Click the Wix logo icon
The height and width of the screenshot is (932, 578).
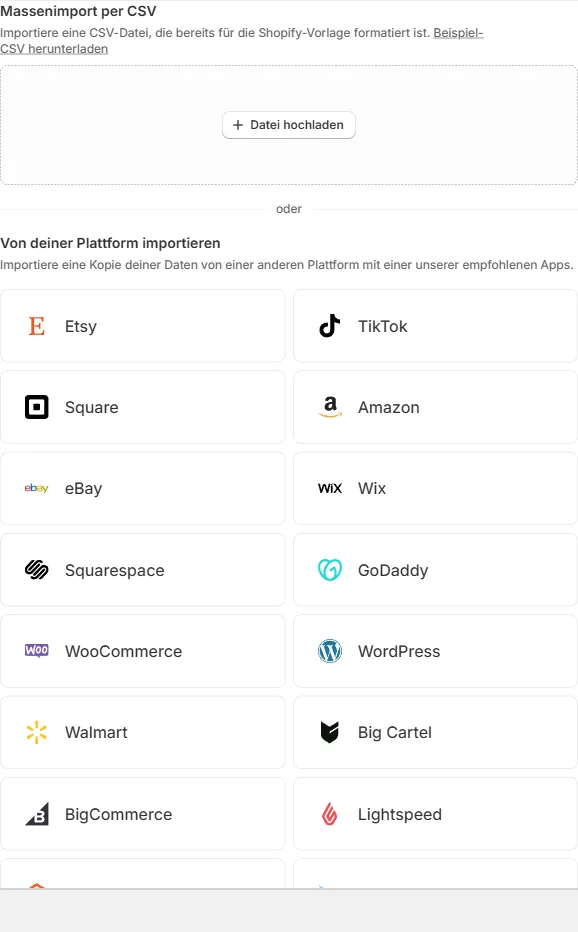[330, 488]
